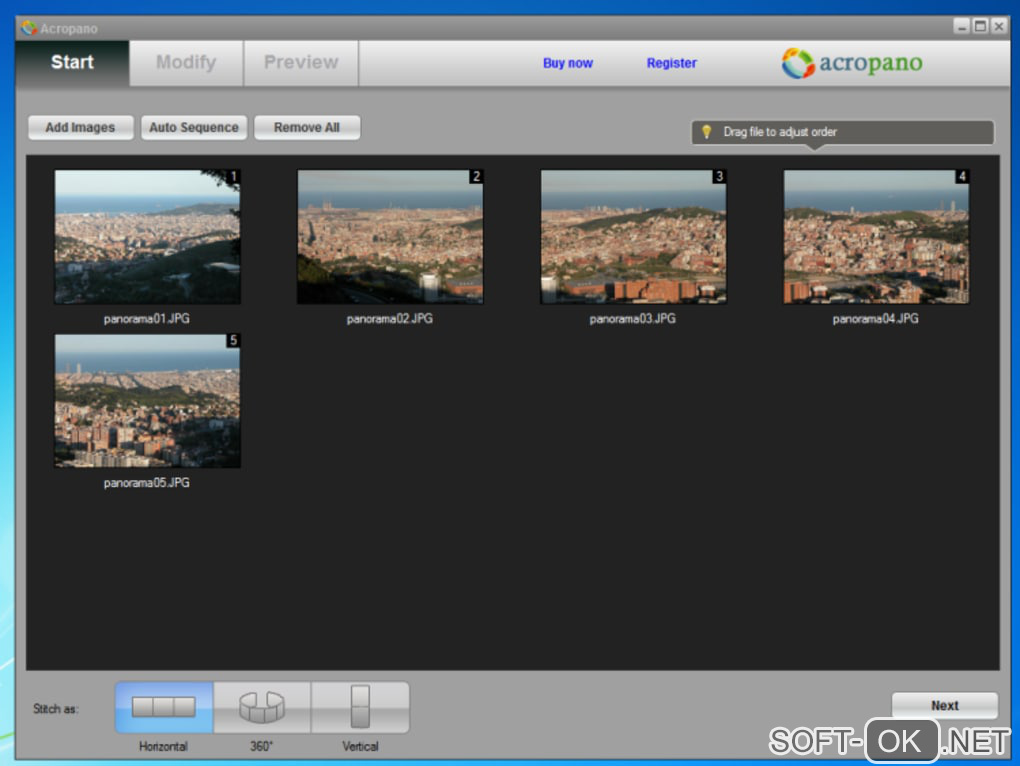Click the Auto Sequence button
The width and height of the screenshot is (1020, 766).
click(x=194, y=127)
